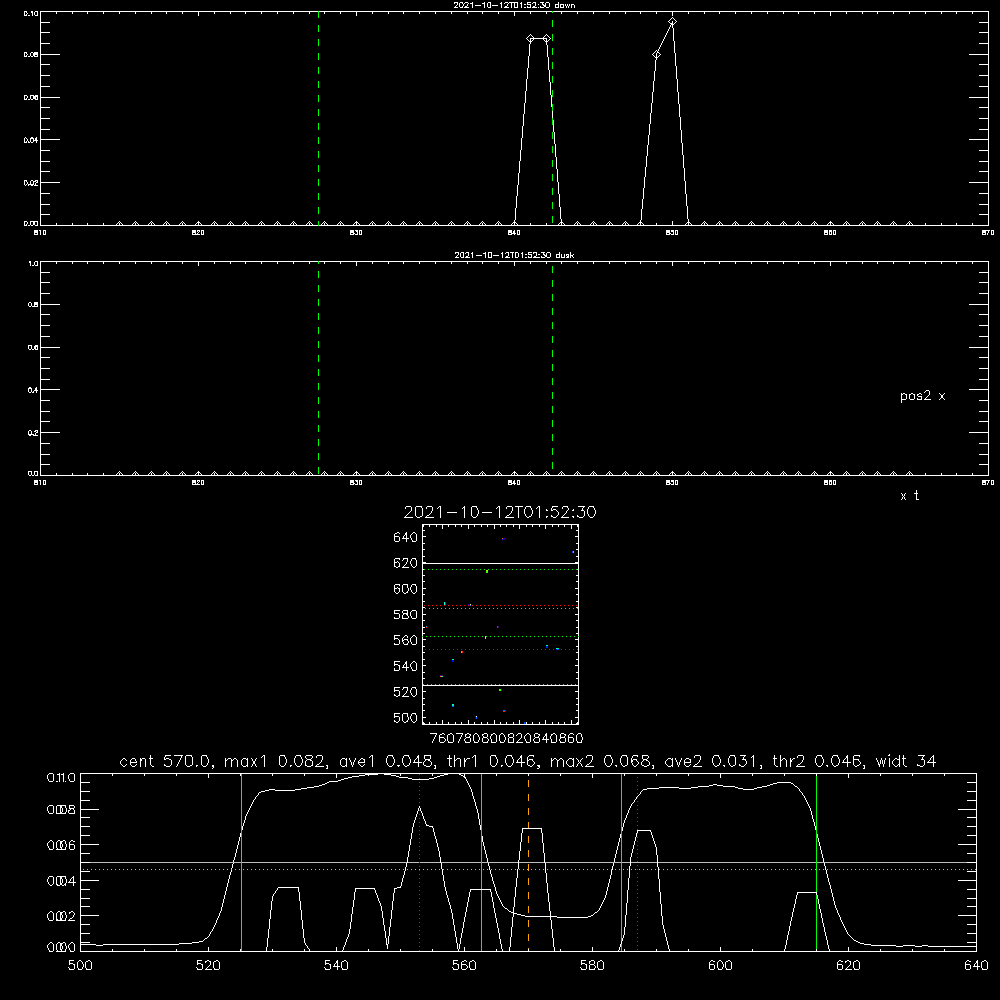The width and height of the screenshot is (1000, 1000).
Task: Click the dusk plot title '2021-10-12T01:52:30 dusk'
Action: tap(514, 255)
